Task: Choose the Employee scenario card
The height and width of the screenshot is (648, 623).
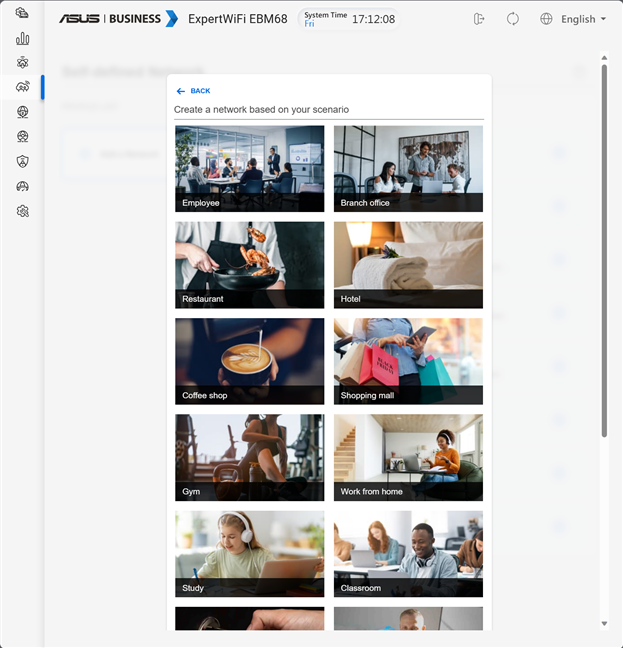Action: pos(250,169)
